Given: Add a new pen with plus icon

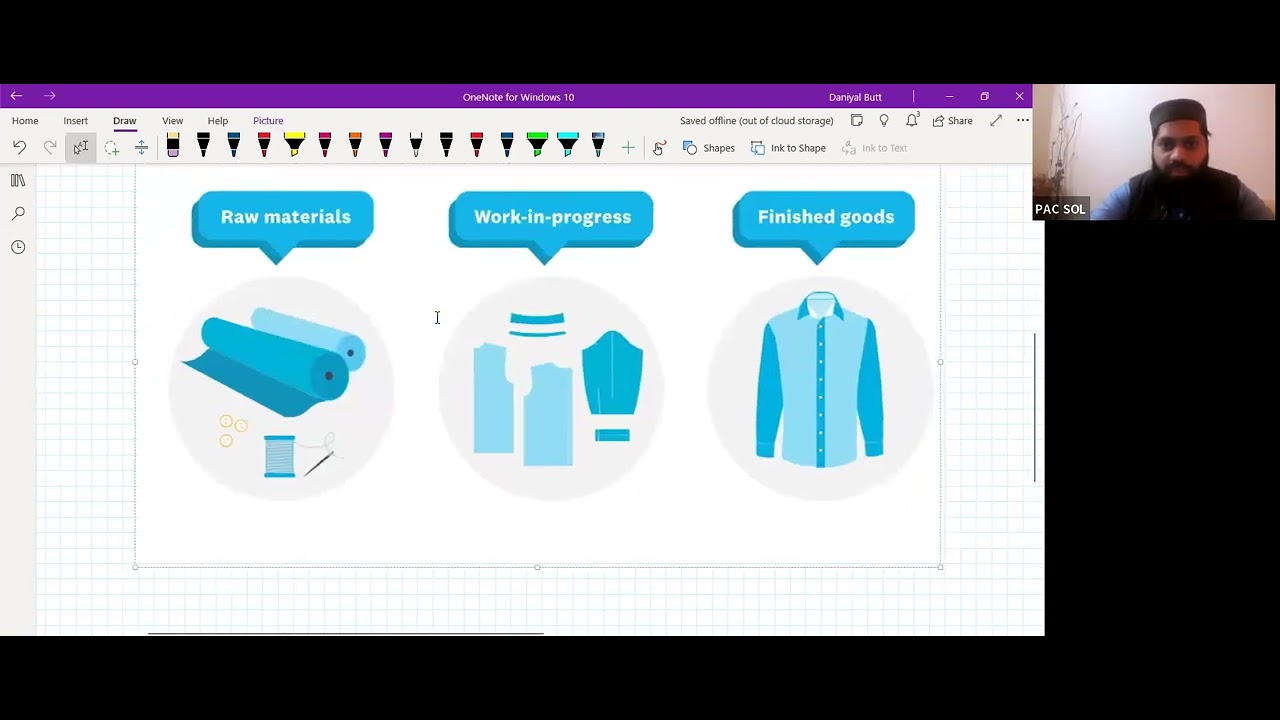Looking at the screenshot, I should tap(628, 148).
